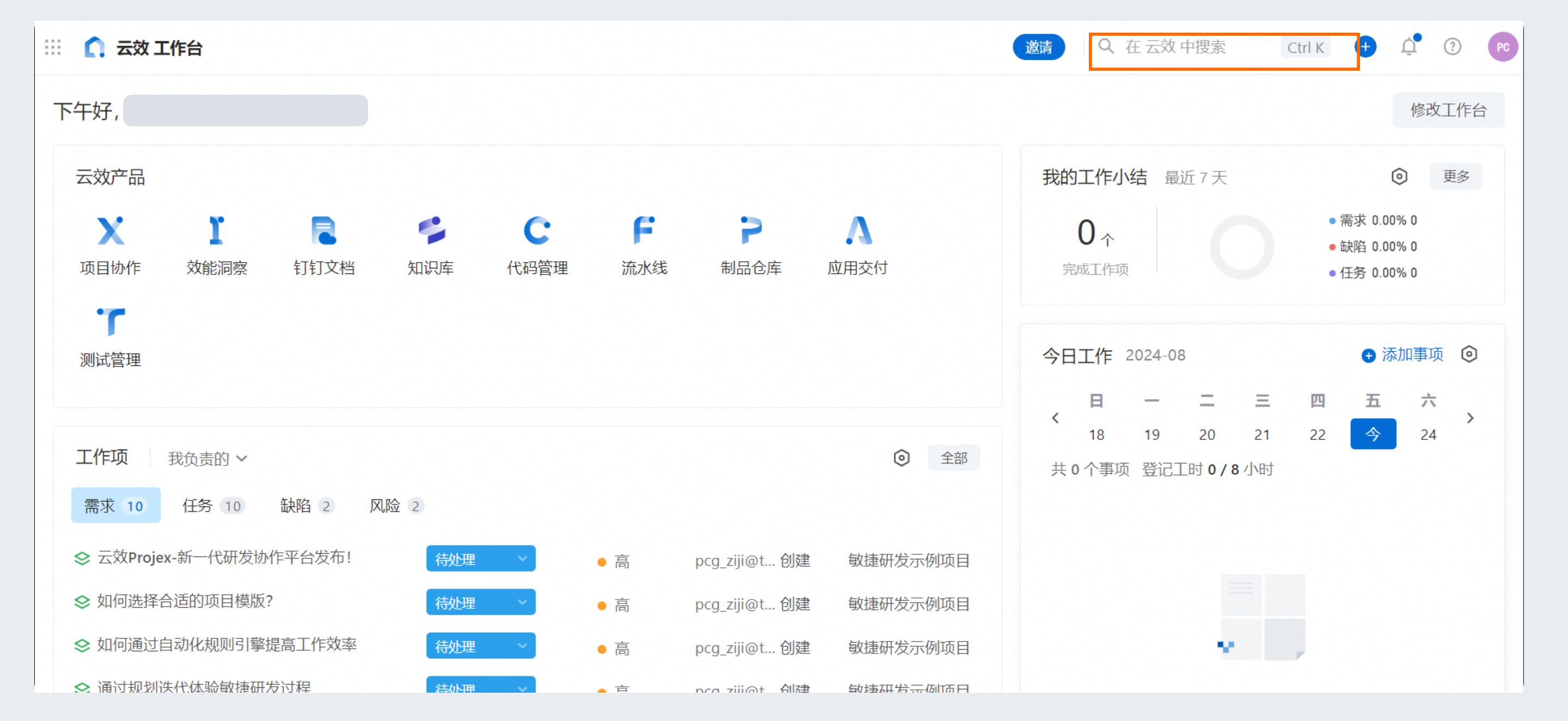The height and width of the screenshot is (721, 1568).
Task: Click 需求 0.00% 0 legend entry
Action: 1373,221
